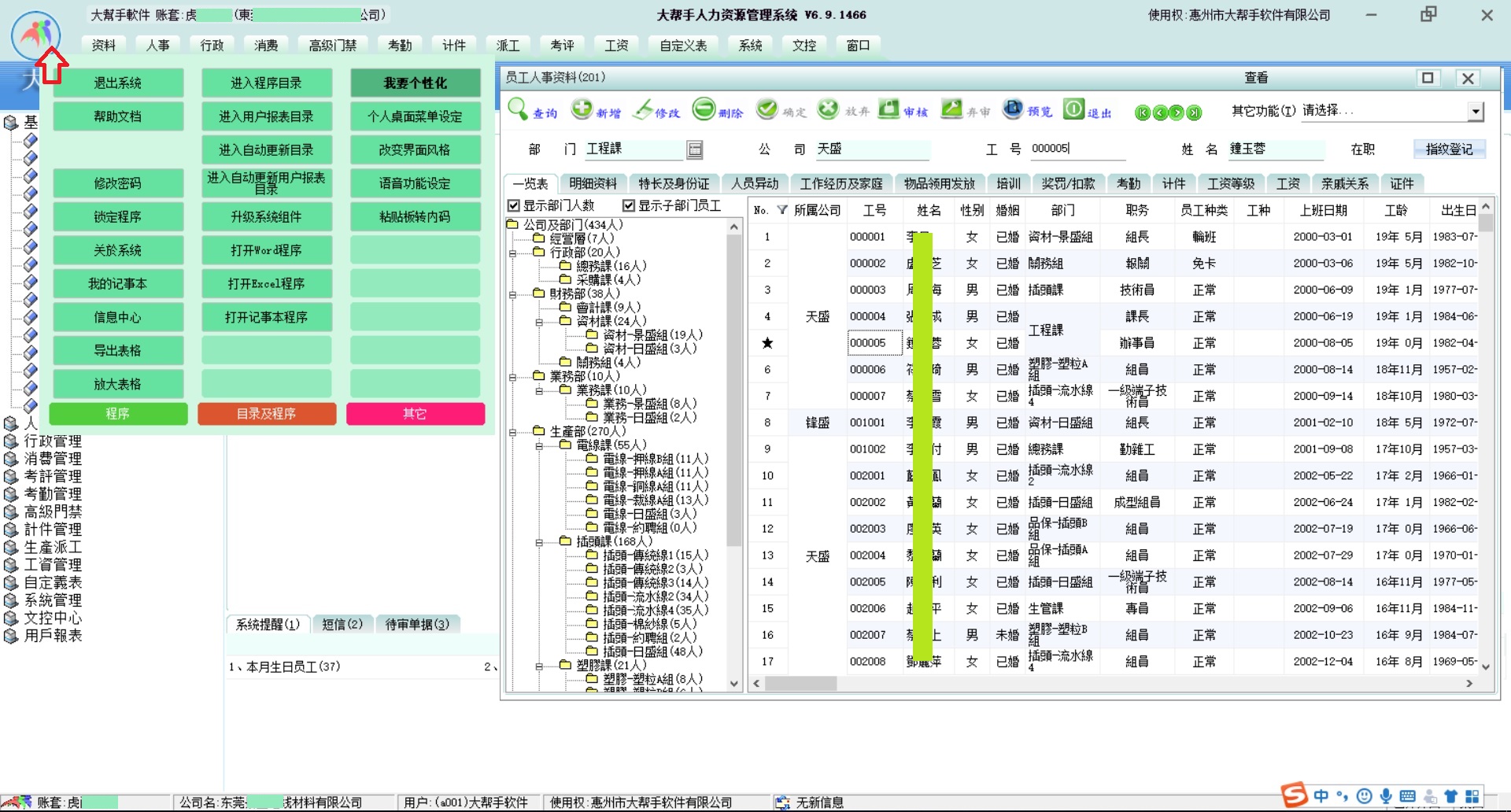Toggle Sogou Chinese/English mode 中 icon
The height and width of the screenshot is (812, 1511).
(x=1321, y=796)
